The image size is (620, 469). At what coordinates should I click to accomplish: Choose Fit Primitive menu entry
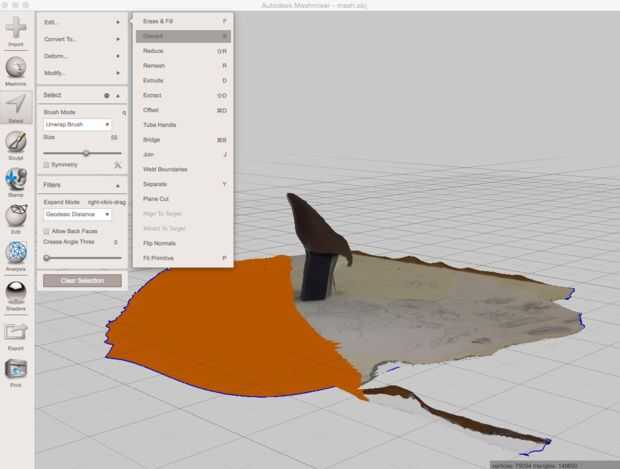click(183, 258)
